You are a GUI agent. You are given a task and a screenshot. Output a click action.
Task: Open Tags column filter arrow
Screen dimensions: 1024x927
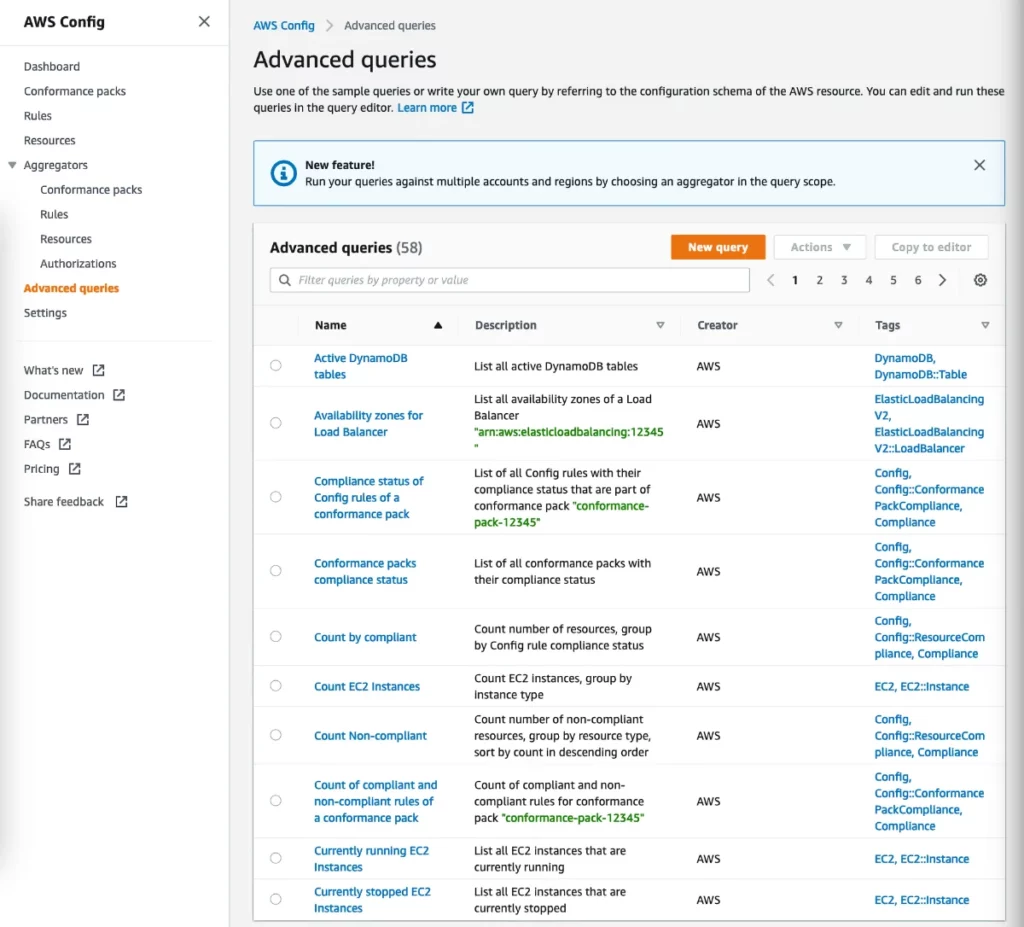[985, 325]
